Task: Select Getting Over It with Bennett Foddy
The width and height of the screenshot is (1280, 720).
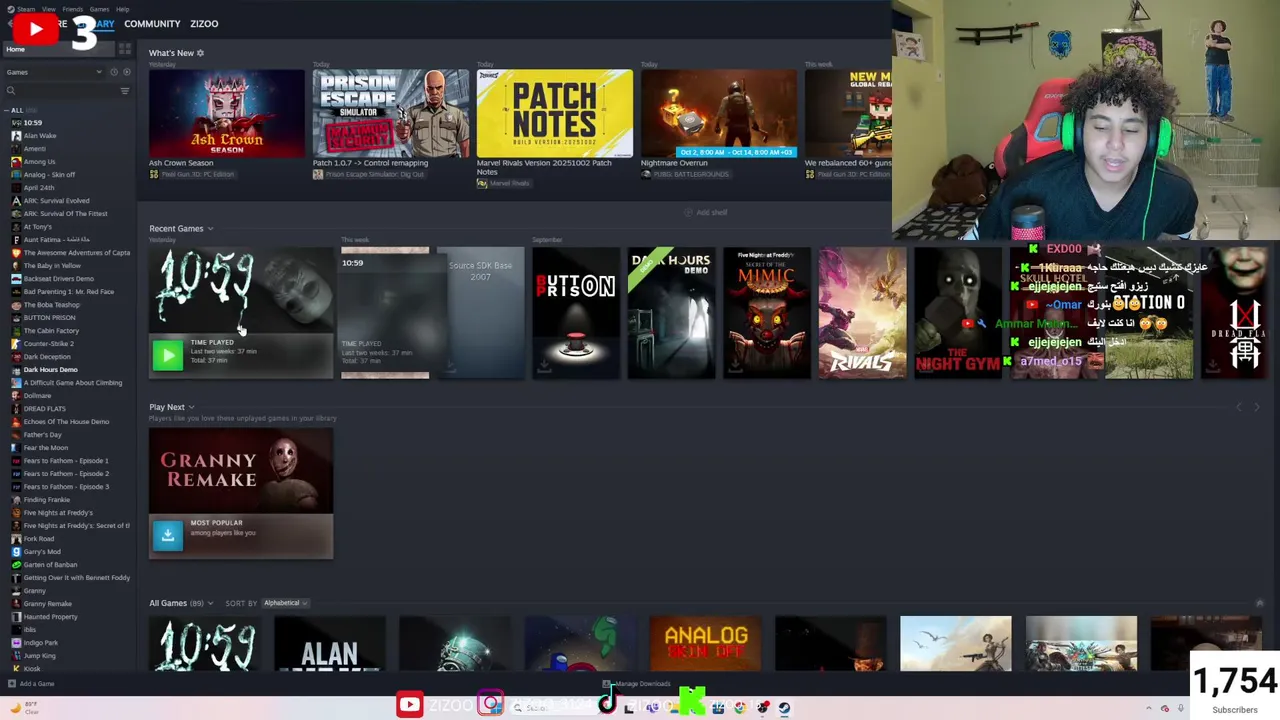Action: 77,578
